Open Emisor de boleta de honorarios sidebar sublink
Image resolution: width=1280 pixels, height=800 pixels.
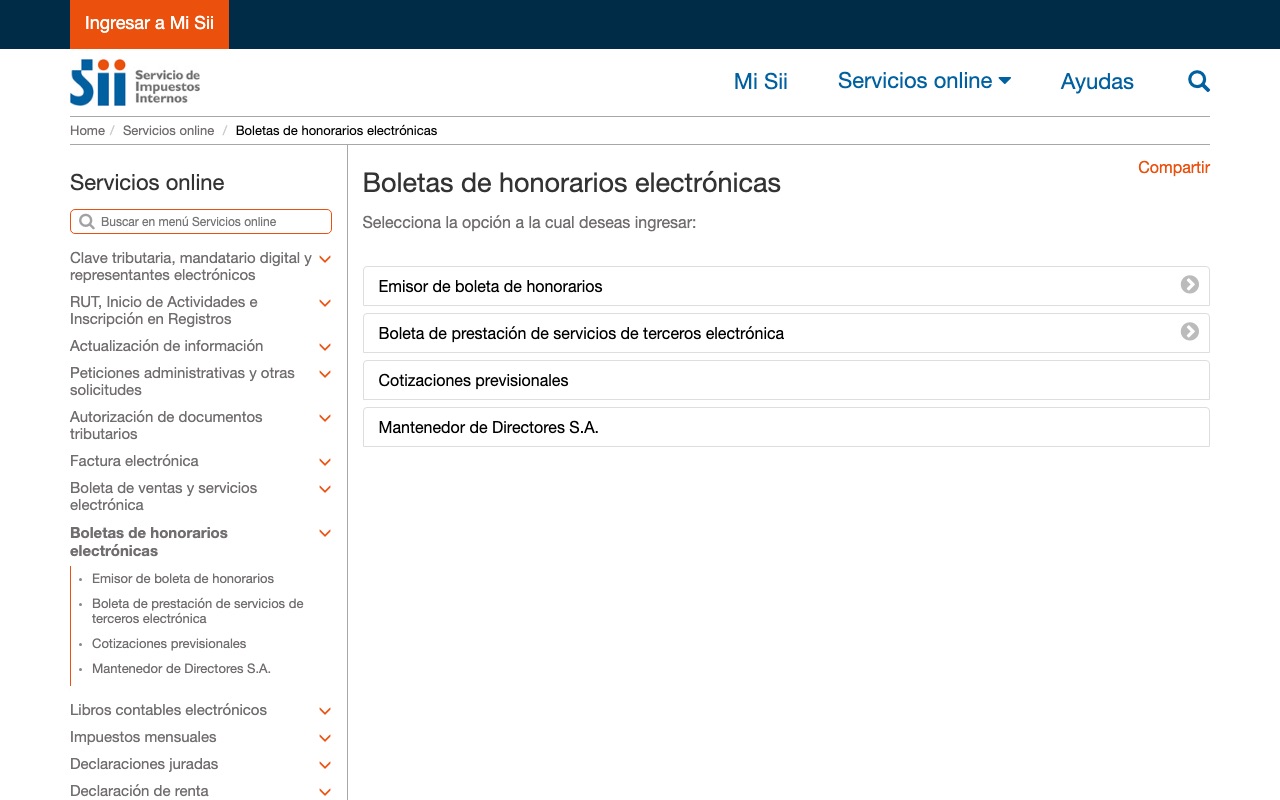point(183,578)
